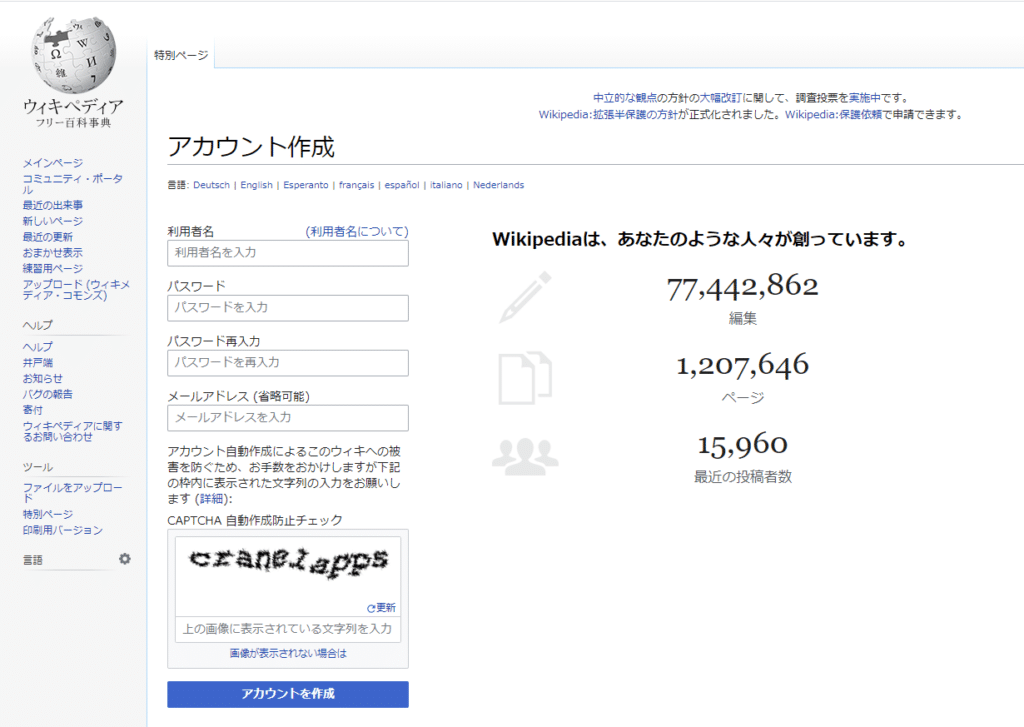
Task: Click the 1,207,646 pages count
Action: 743,366
